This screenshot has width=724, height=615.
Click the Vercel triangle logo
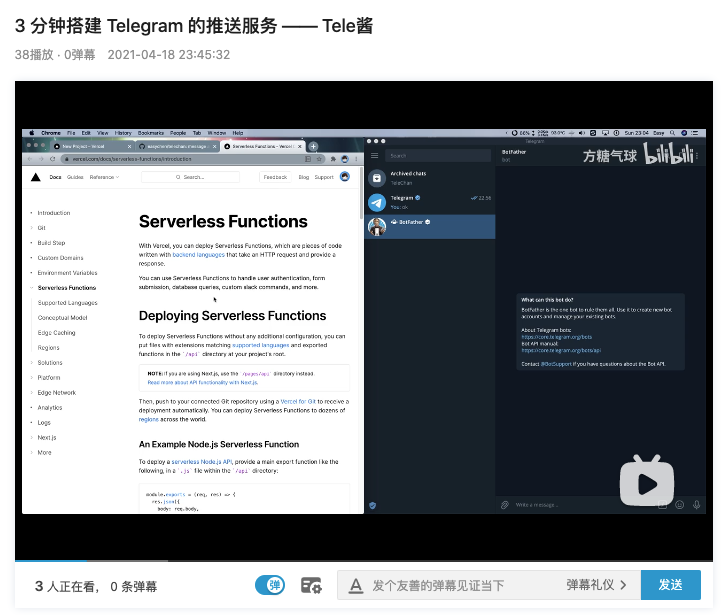36,177
